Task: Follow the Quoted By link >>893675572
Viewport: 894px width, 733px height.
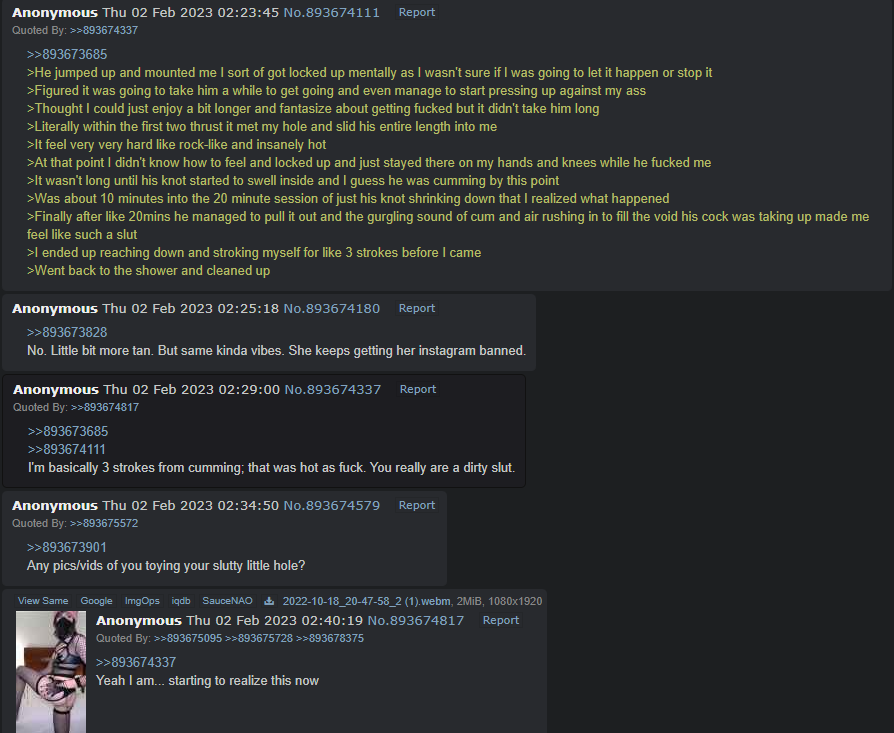Action: (104, 523)
